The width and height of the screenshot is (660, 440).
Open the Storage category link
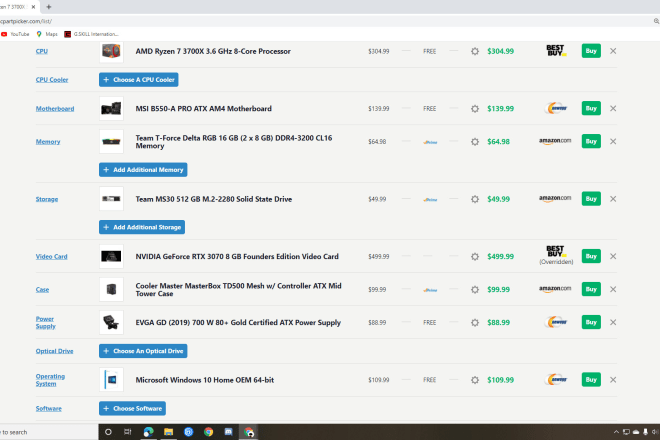coord(47,199)
